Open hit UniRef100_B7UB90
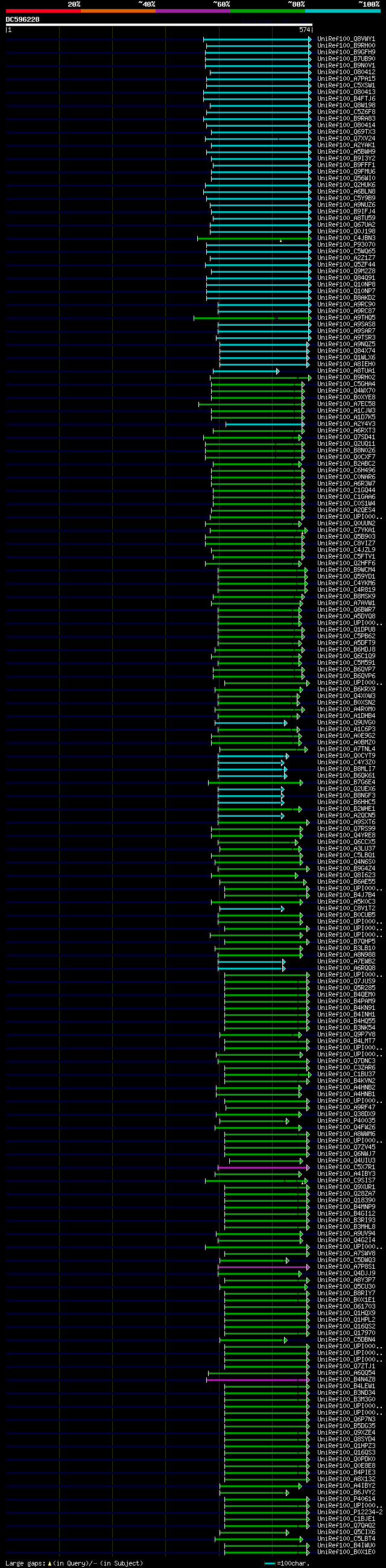Viewport: 386px width, 1568px height. (346, 59)
